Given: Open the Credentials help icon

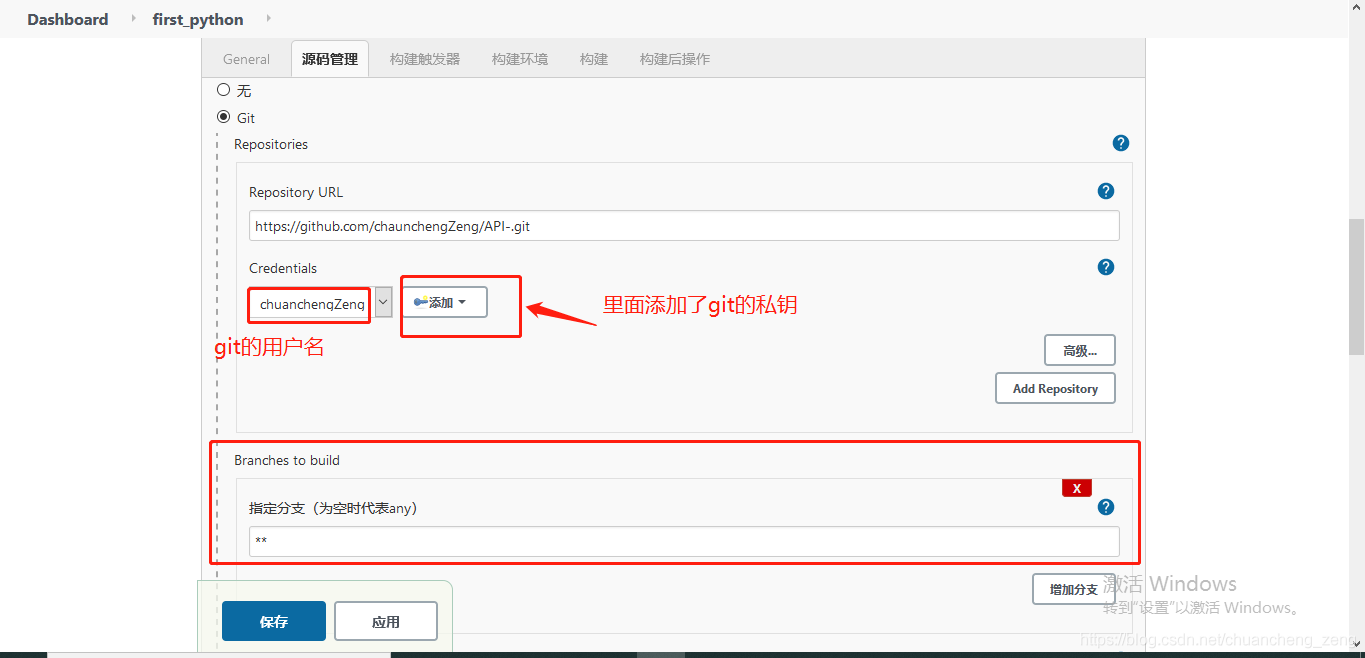Looking at the screenshot, I should coord(1105,267).
